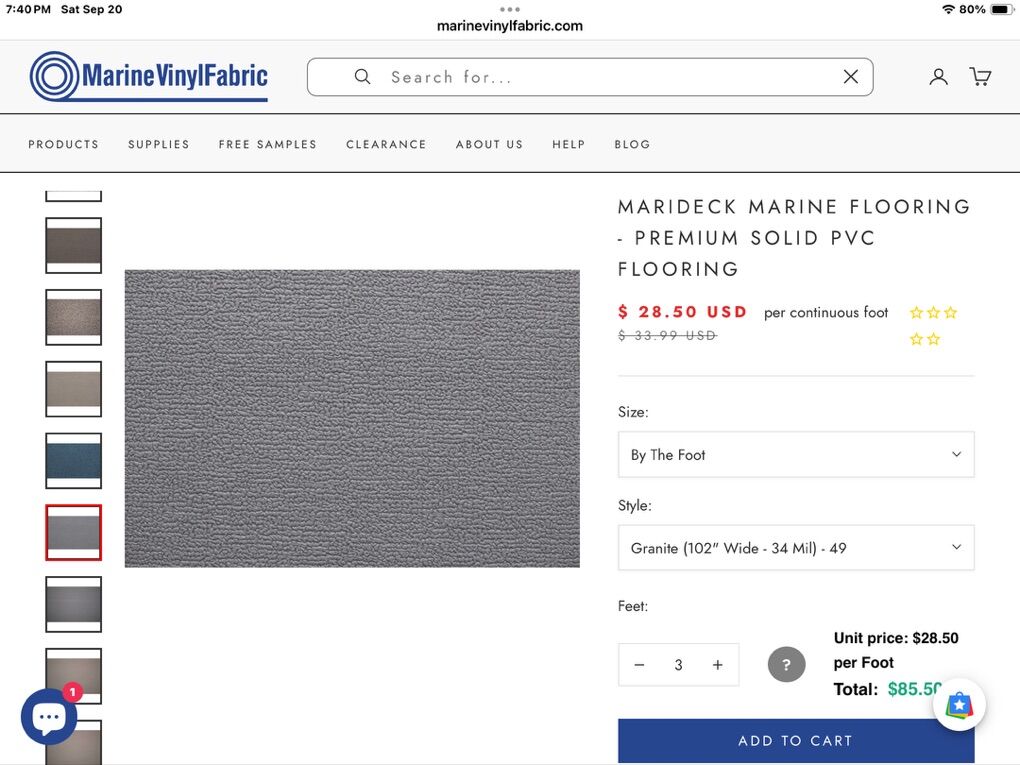View the shopping cart icon

[980, 76]
